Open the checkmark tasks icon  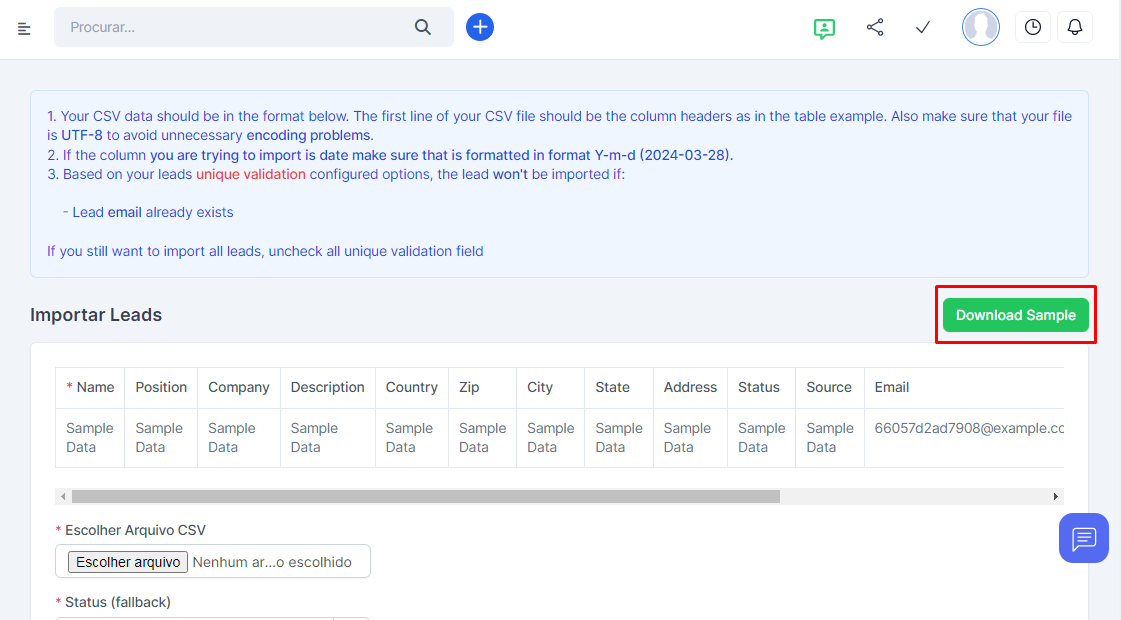point(923,27)
